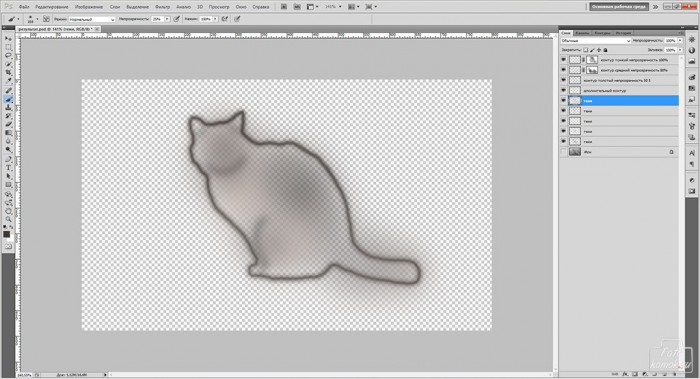The height and width of the screenshot is (379, 700).
Task: Open Mini Bridge from the application bar
Action: click(297, 7)
